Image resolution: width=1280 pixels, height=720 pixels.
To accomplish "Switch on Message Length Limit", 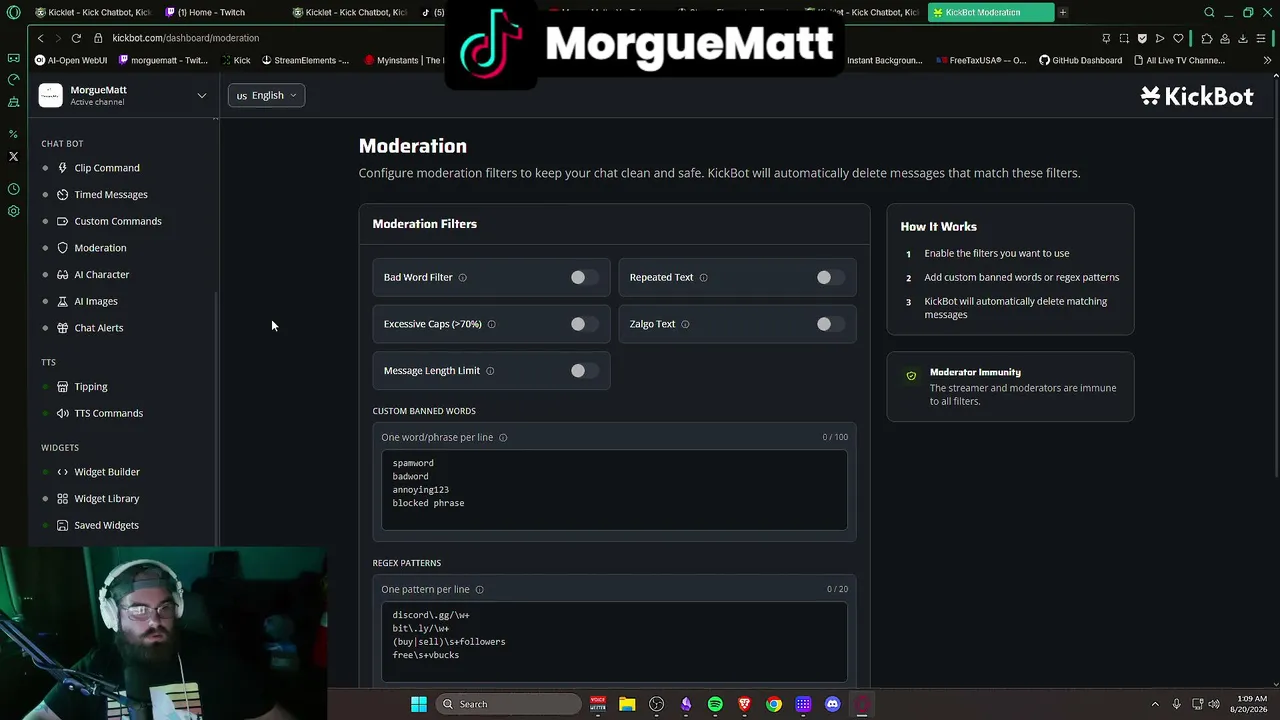I will pos(584,370).
